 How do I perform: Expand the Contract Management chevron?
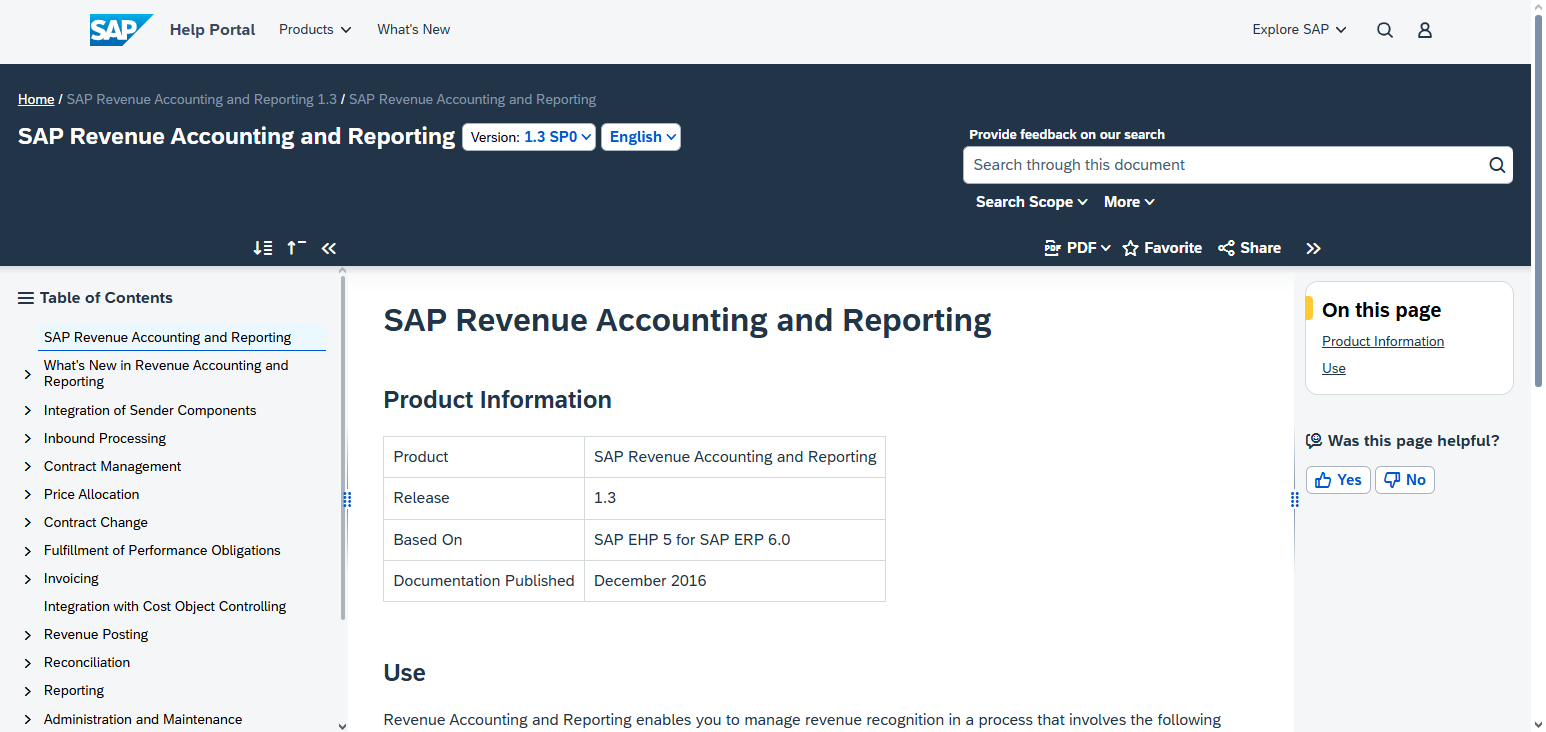point(28,467)
